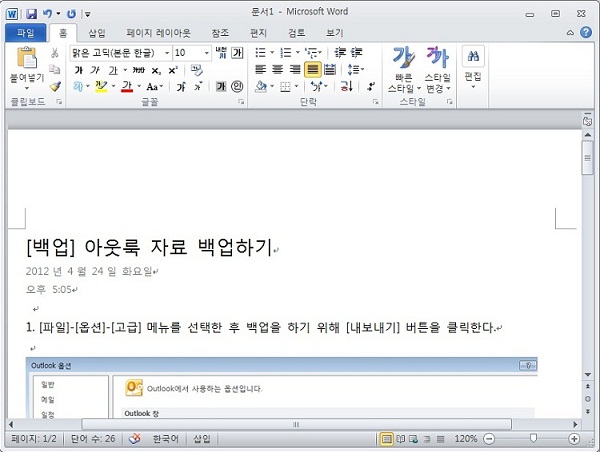Screen dimensions: 600x452
Task: Open font color dropdown arrow
Action: point(139,86)
